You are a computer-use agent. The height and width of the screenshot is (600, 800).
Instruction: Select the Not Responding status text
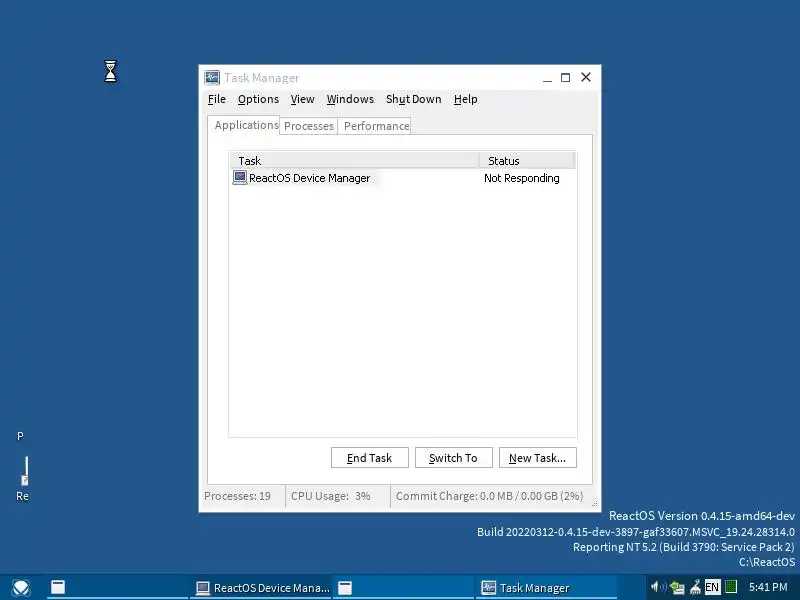pos(521,178)
